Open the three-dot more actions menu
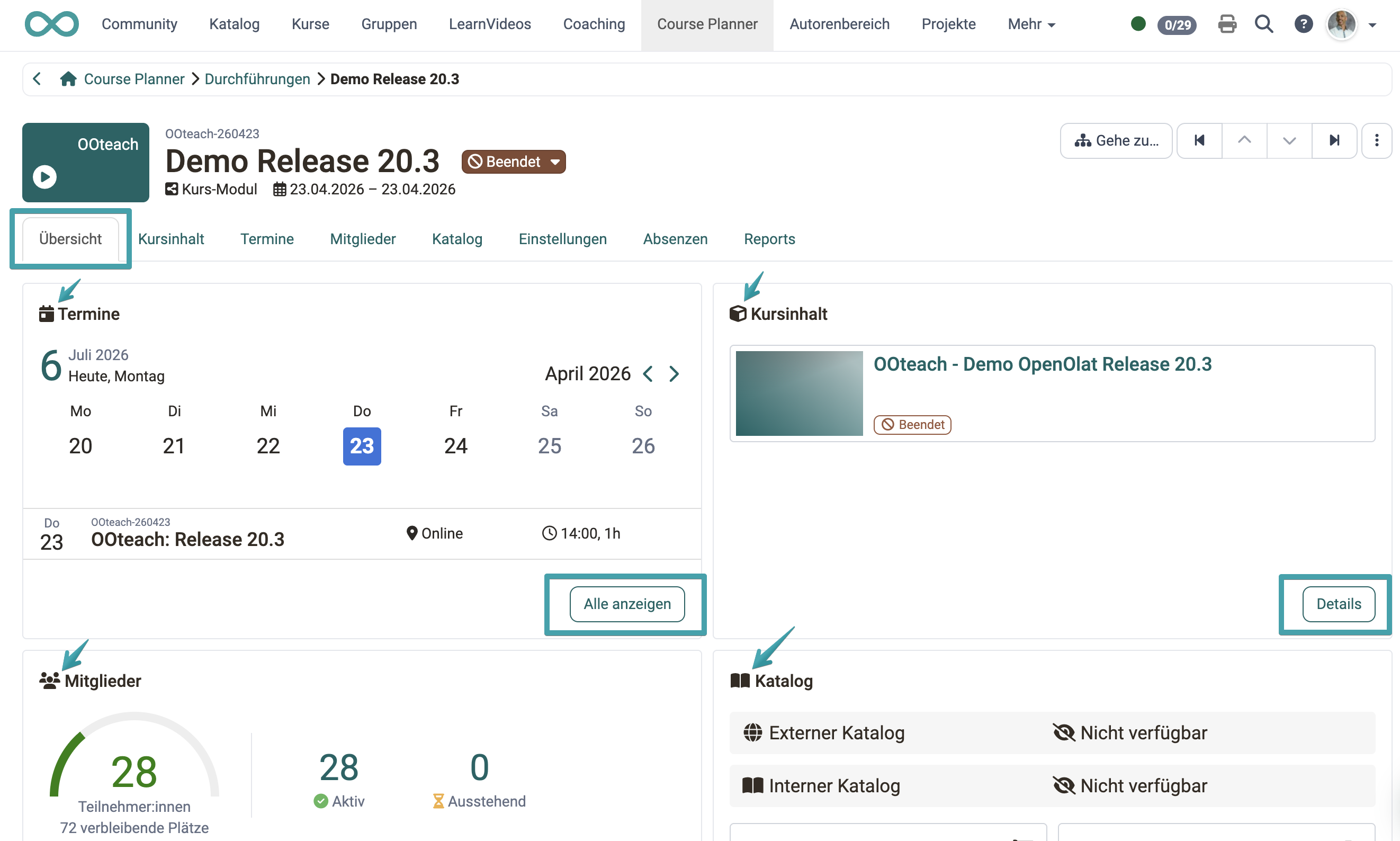Viewport: 1400px width, 841px height. (x=1377, y=140)
